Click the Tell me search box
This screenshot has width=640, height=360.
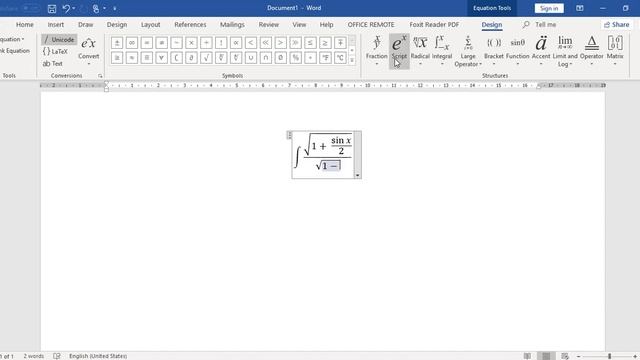pos(540,25)
